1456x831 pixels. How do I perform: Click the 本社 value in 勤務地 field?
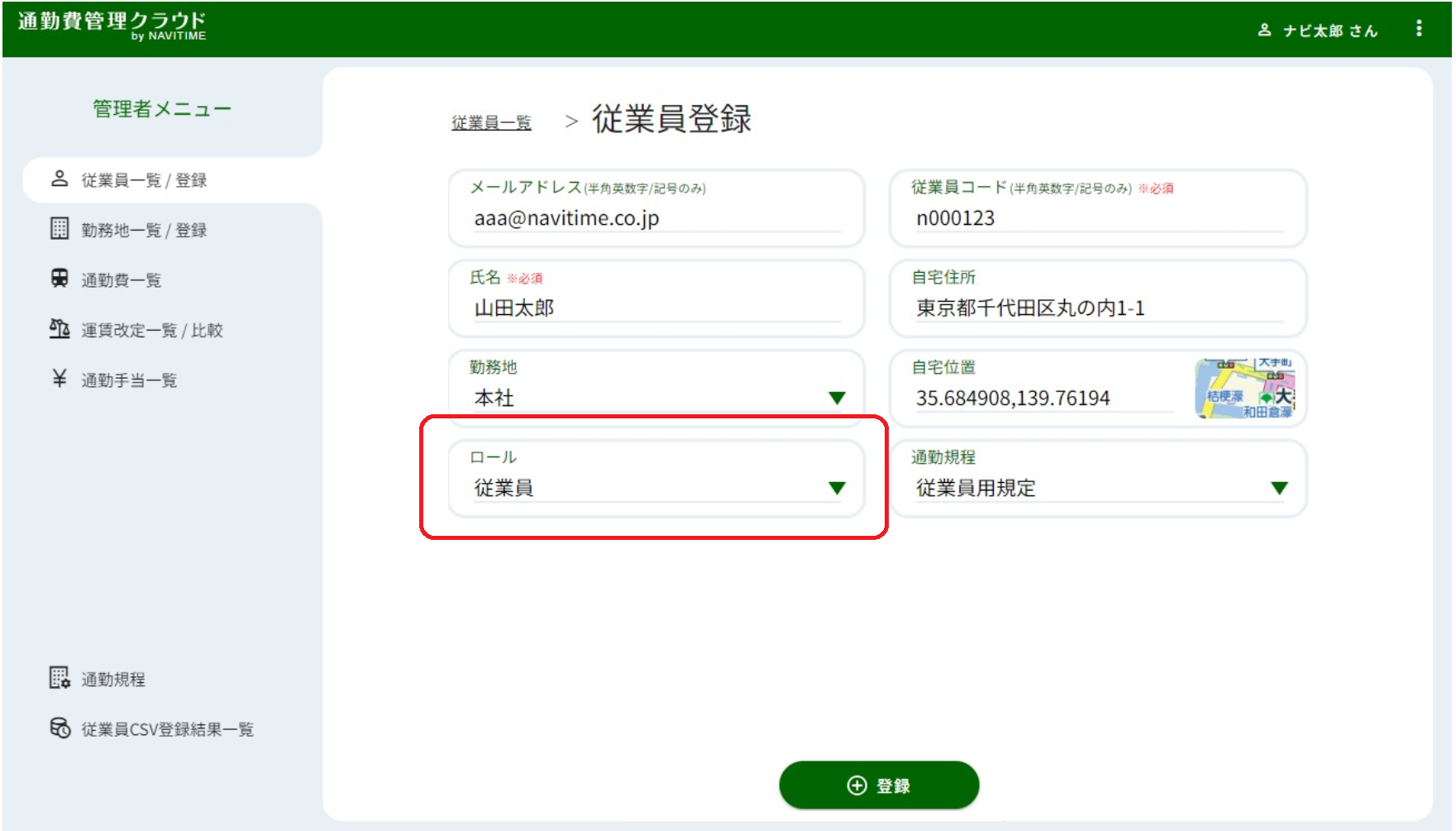pos(494,399)
